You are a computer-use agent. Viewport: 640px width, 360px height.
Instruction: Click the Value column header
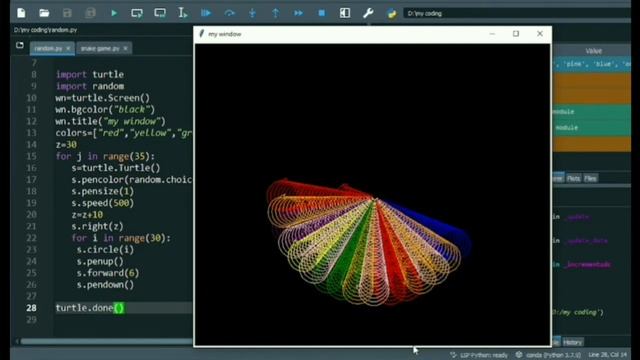coord(593,51)
